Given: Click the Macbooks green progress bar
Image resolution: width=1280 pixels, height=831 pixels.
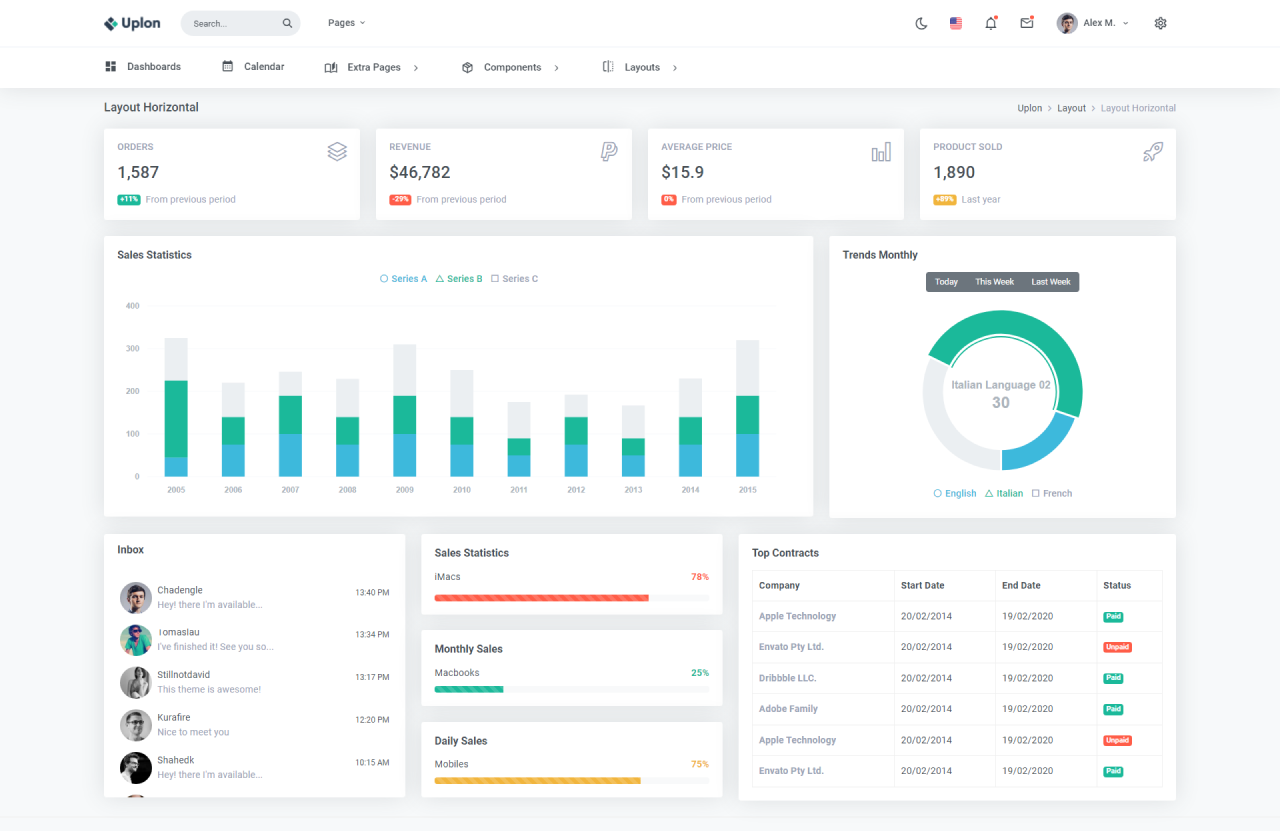Looking at the screenshot, I should click(469, 689).
